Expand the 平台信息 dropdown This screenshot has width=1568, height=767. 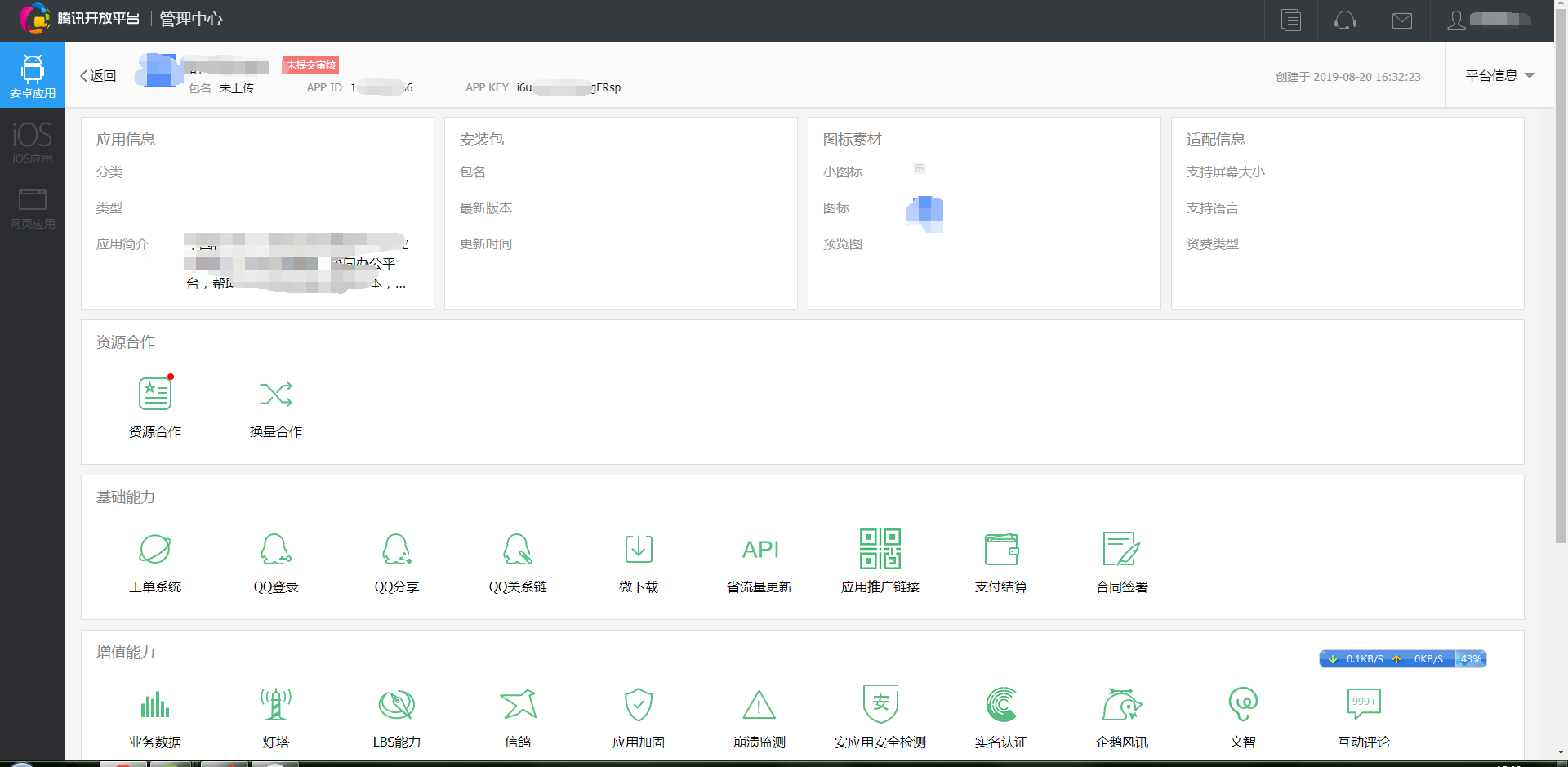tap(1500, 75)
